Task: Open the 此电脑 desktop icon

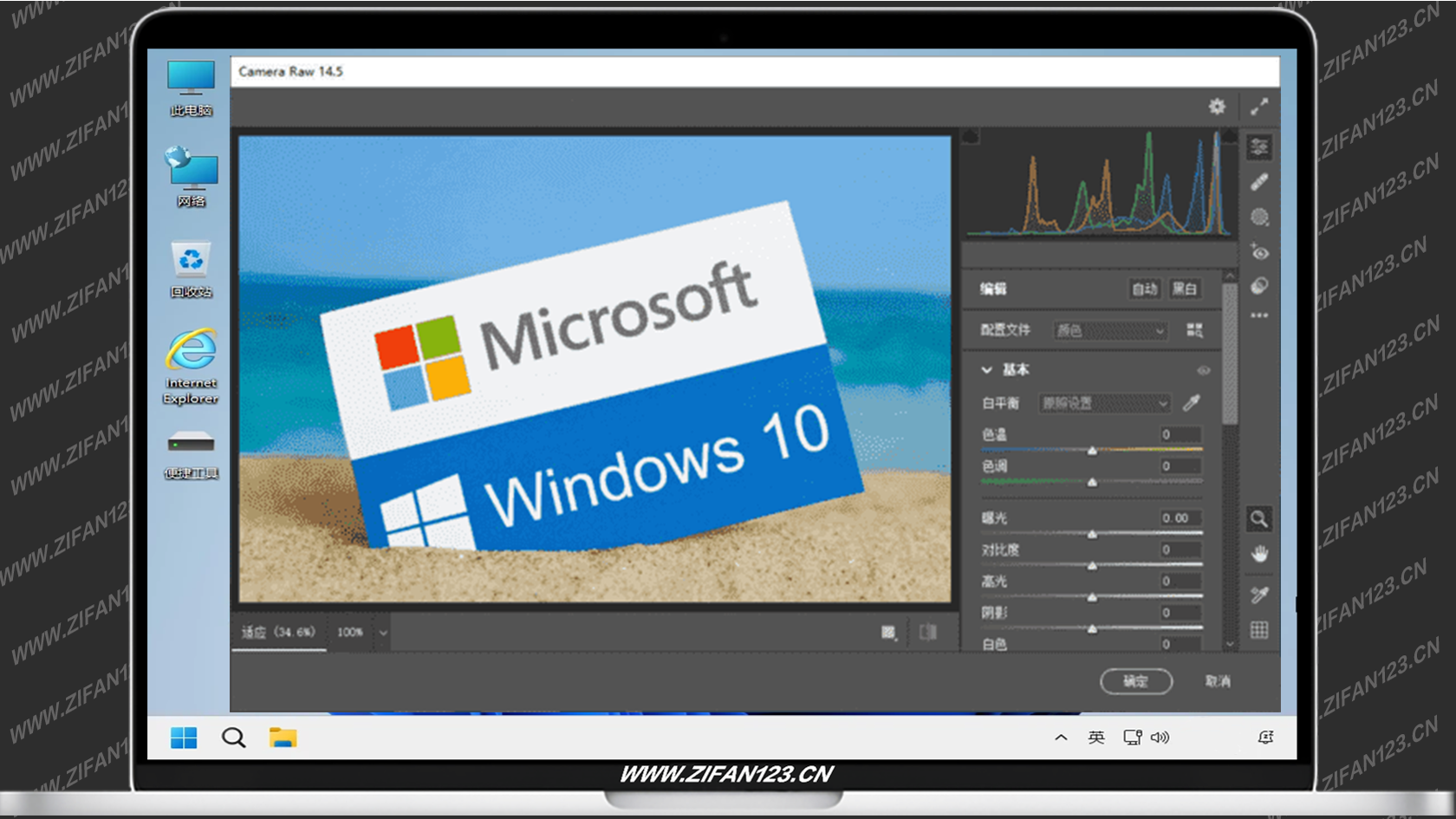Action: [x=191, y=88]
